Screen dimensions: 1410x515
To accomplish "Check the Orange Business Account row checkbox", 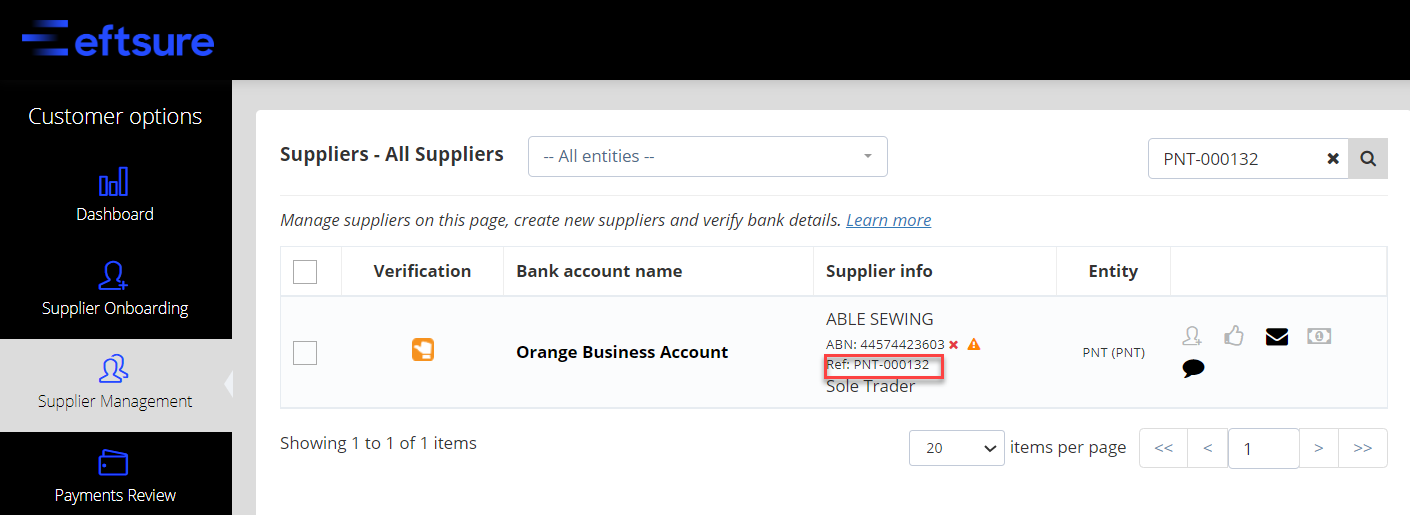I will (x=305, y=352).
